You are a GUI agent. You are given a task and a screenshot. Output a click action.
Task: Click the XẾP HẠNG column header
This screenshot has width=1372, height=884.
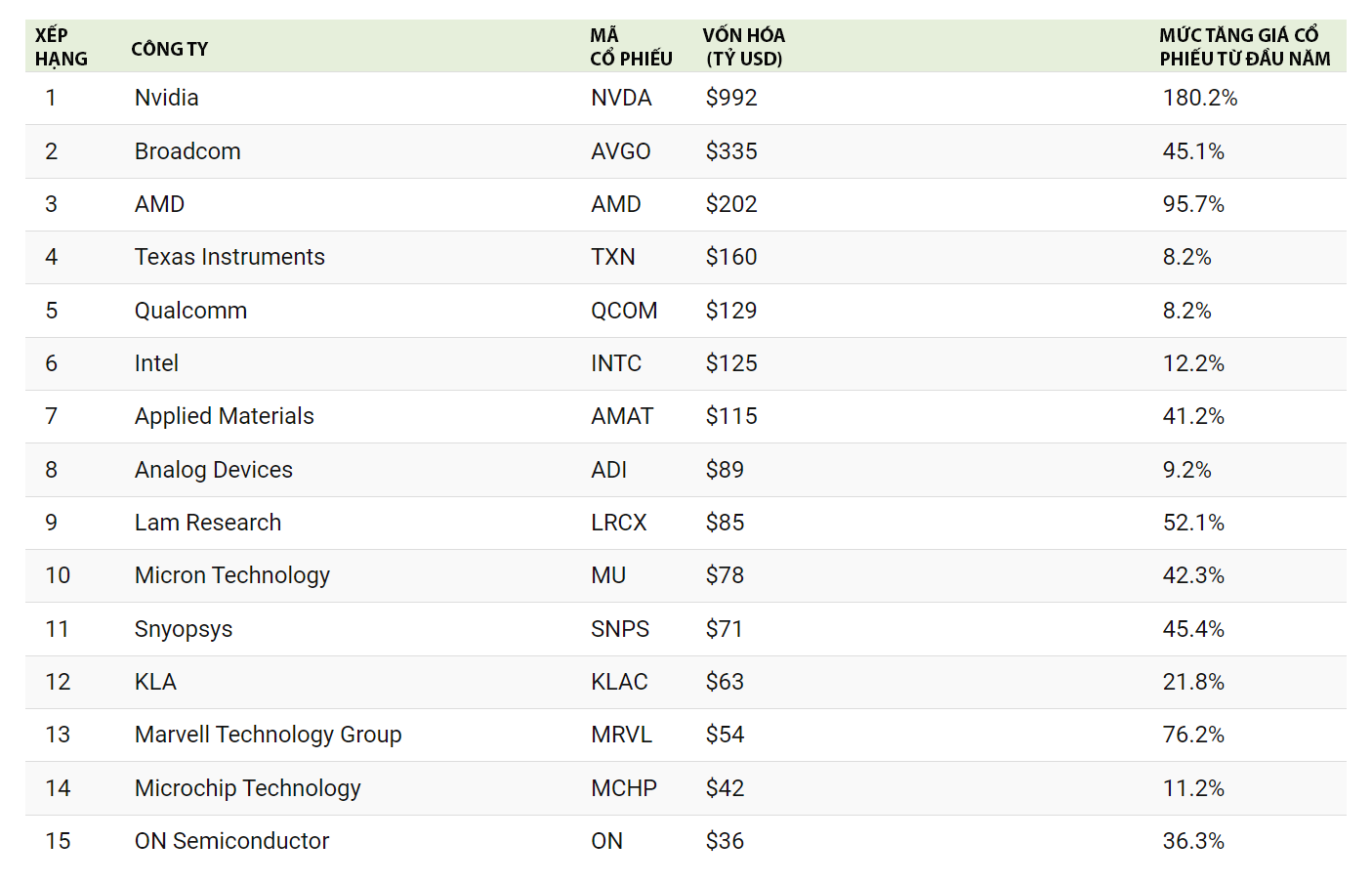[x=61, y=47]
